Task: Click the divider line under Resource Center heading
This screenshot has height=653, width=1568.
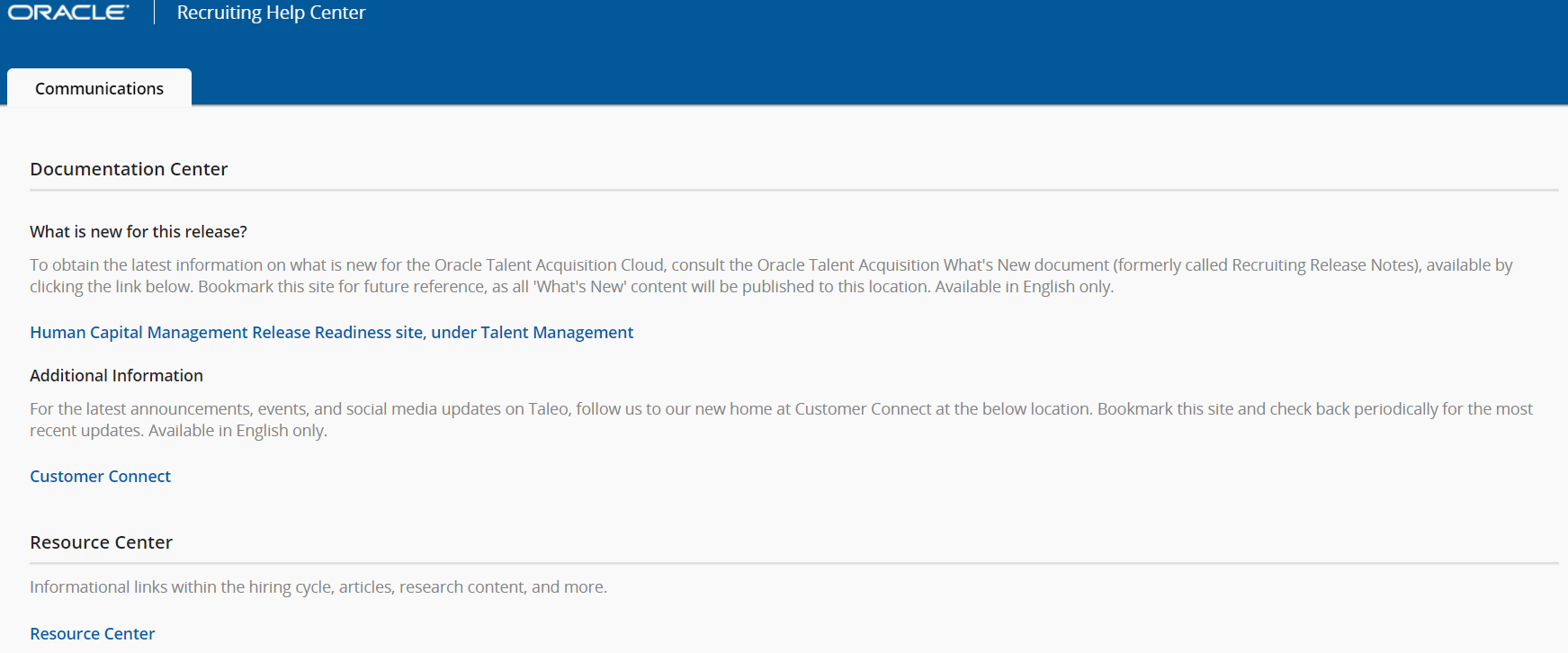Action: [793, 563]
